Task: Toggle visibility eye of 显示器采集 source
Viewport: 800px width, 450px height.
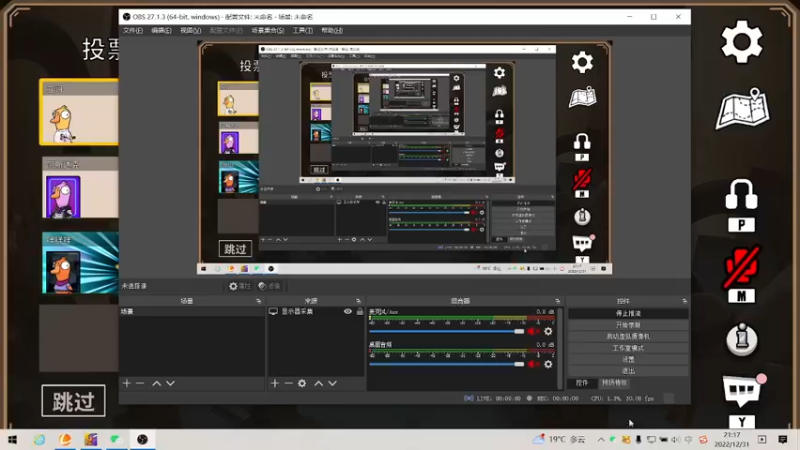Action: [x=348, y=311]
